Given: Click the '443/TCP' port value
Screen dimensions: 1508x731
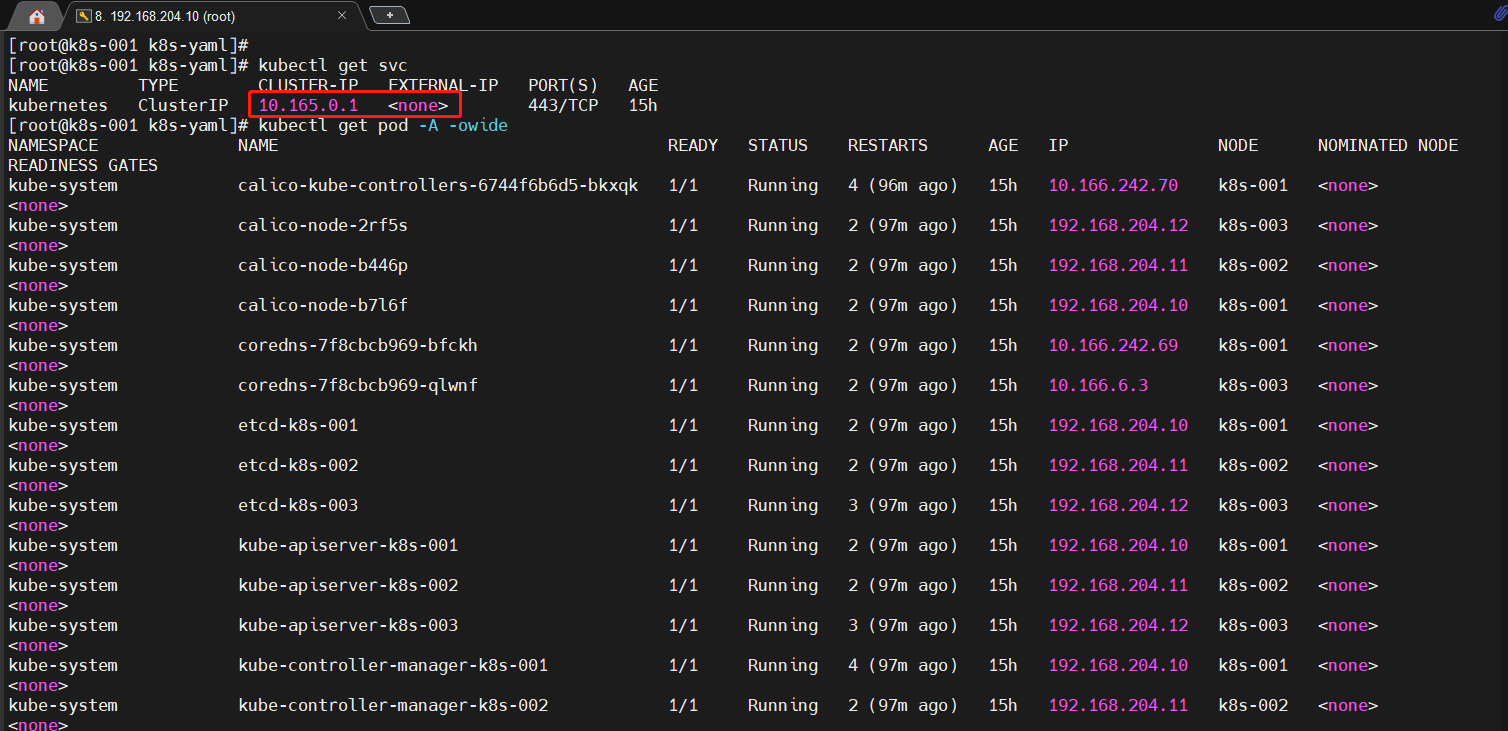Looking at the screenshot, I should [x=563, y=106].
